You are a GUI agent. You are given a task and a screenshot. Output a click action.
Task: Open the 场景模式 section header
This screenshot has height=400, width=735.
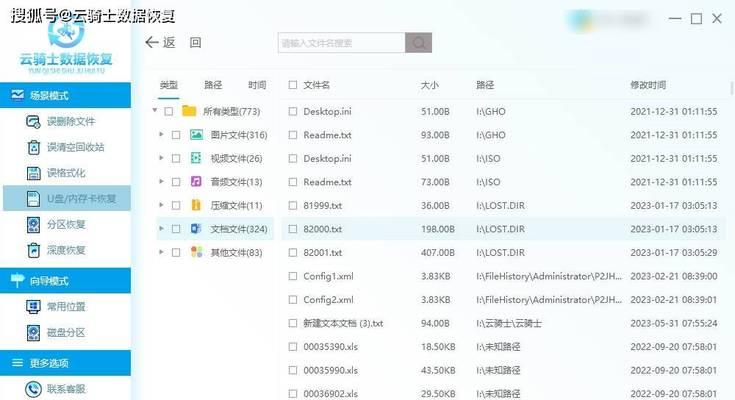(66, 95)
